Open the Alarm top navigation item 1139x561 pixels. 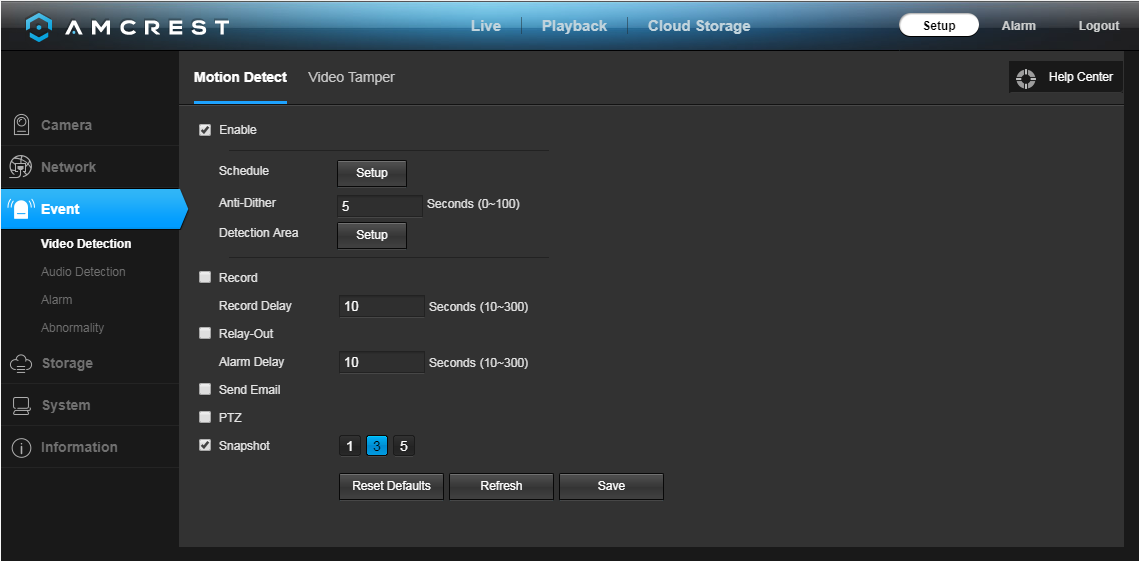1018,26
